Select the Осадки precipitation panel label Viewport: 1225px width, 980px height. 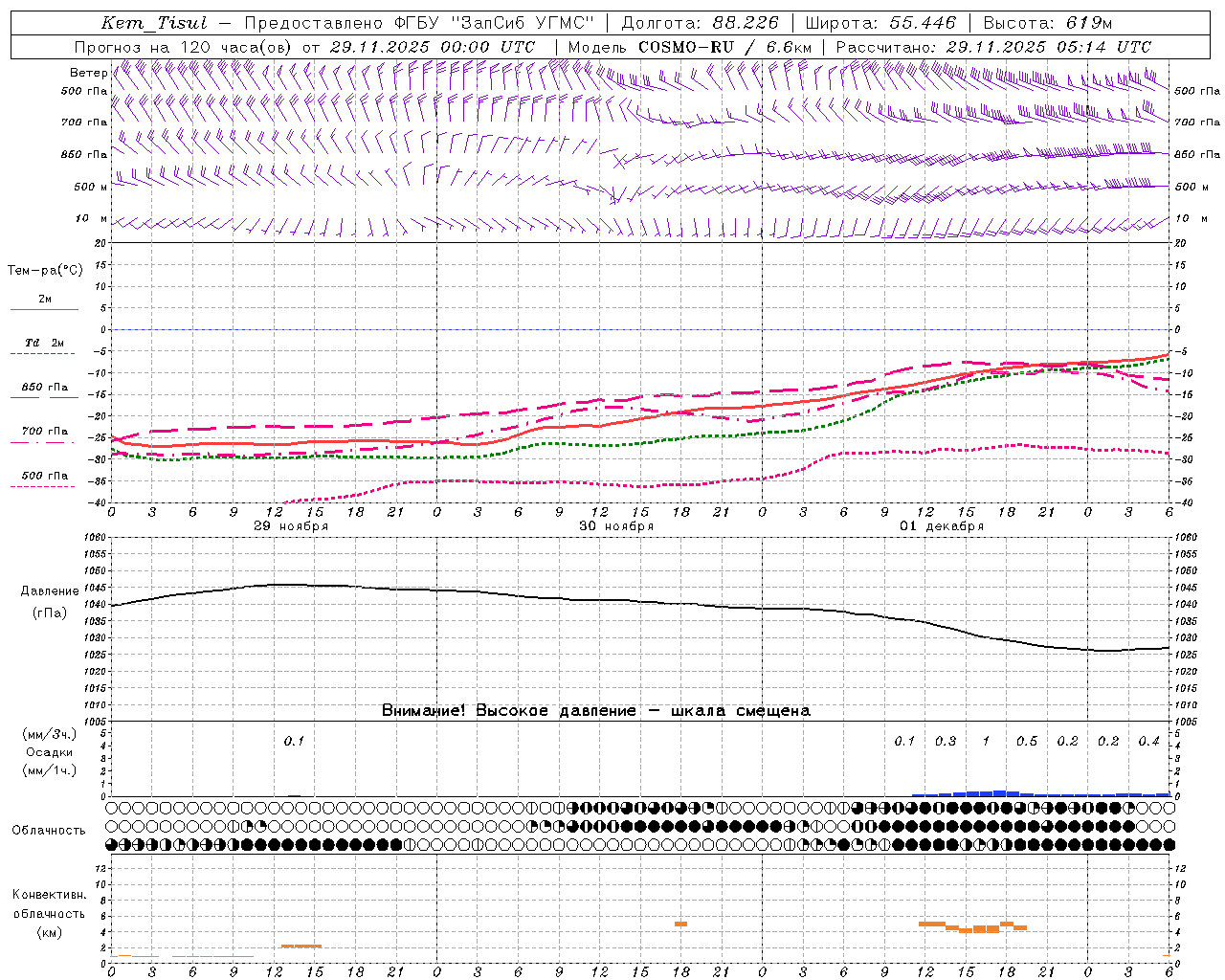[x=49, y=752]
